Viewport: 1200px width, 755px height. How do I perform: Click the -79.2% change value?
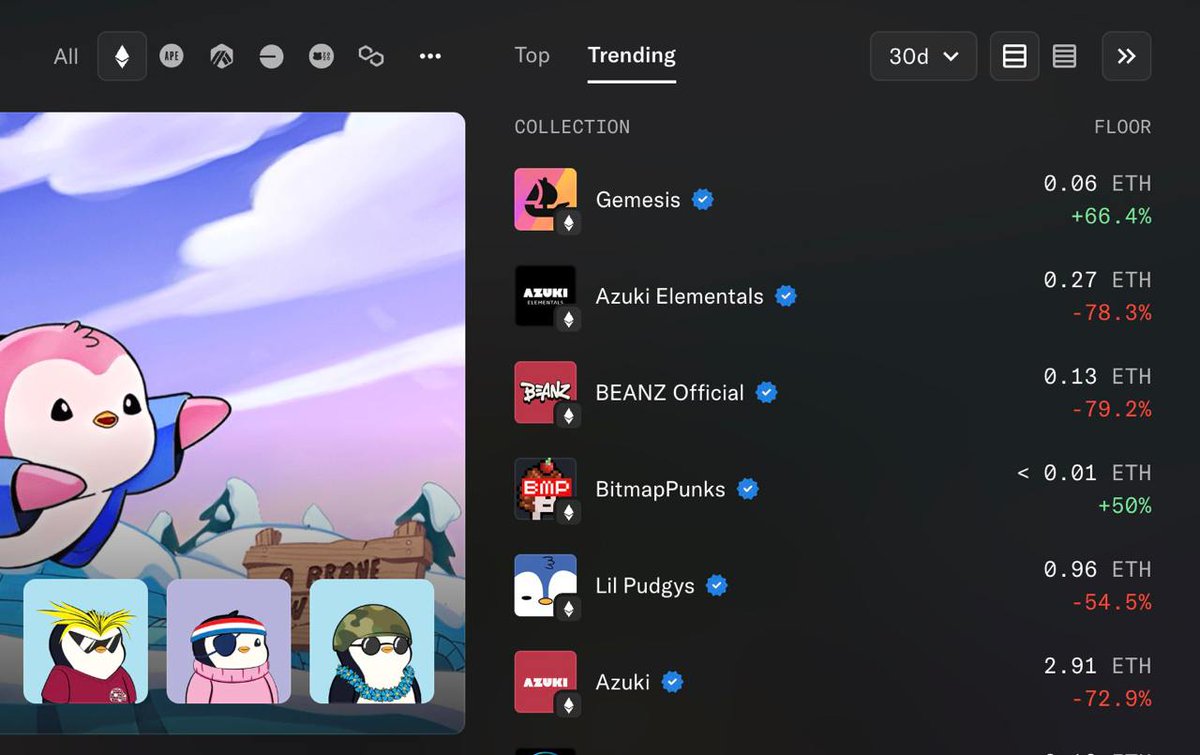(1111, 409)
